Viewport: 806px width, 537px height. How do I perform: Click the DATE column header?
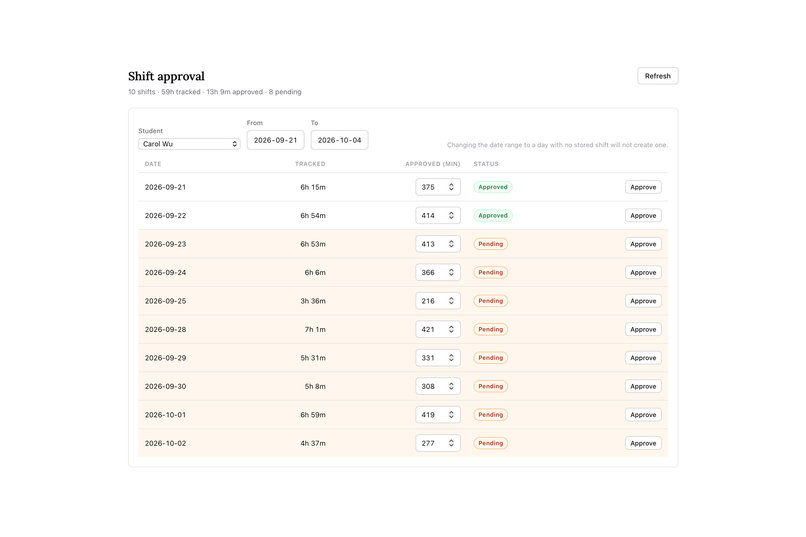[153, 164]
